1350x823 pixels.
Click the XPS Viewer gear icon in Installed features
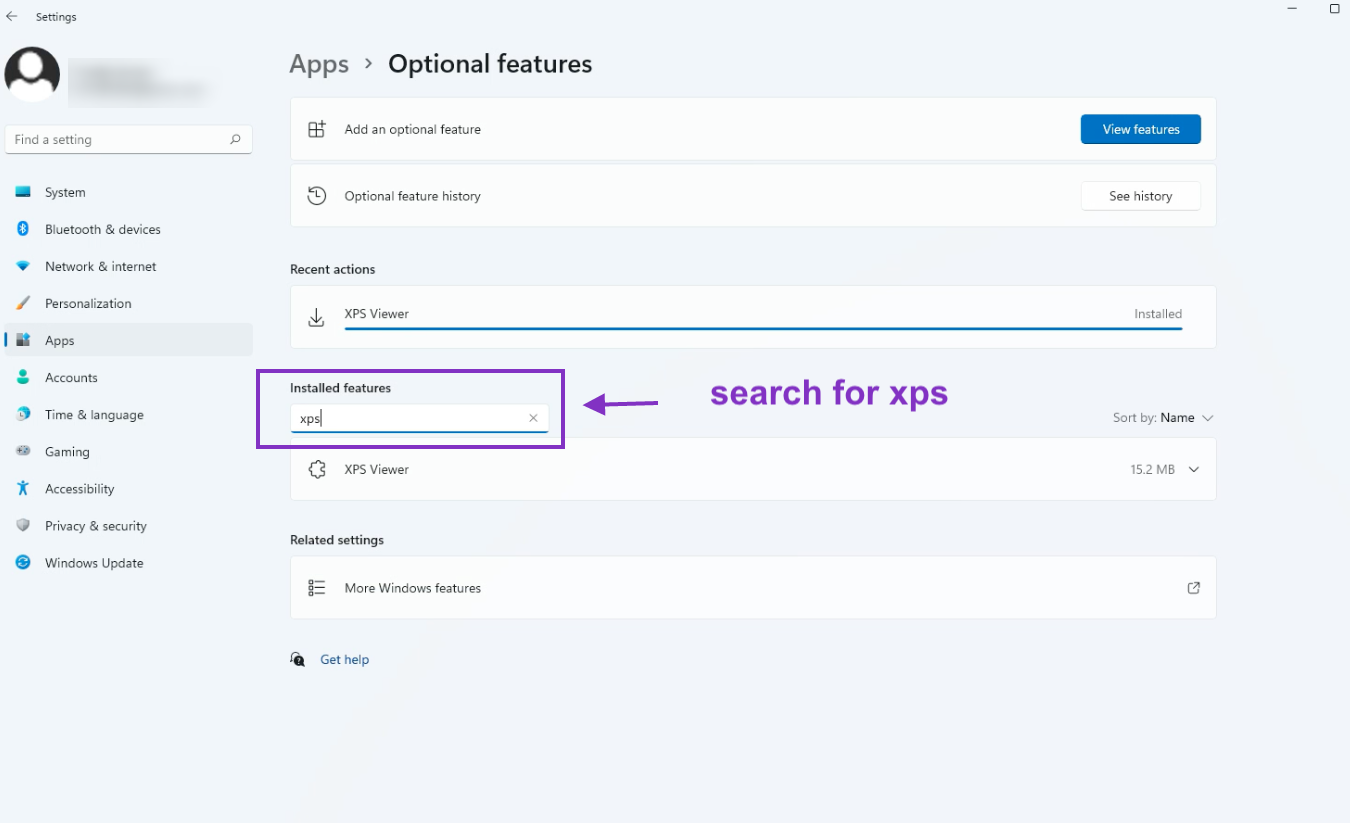317,469
